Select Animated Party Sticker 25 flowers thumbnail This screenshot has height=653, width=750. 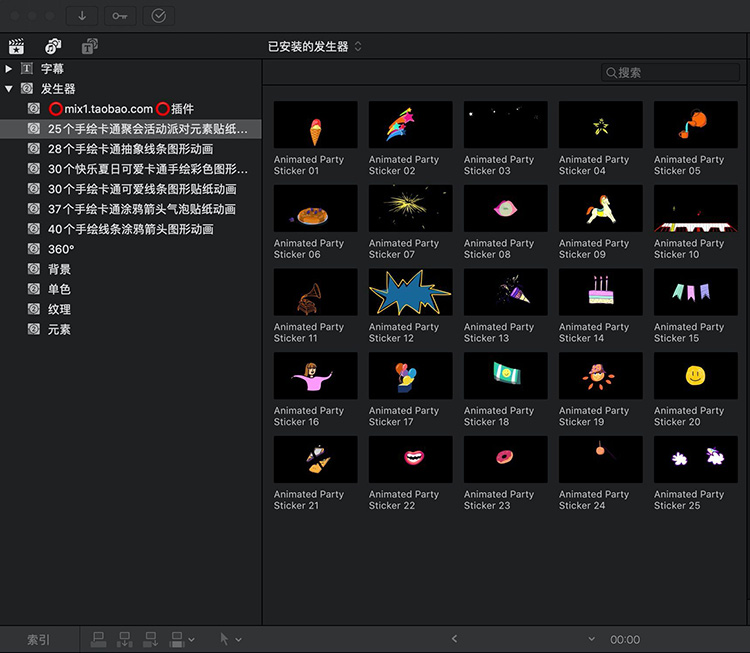pyautogui.click(x=696, y=459)
